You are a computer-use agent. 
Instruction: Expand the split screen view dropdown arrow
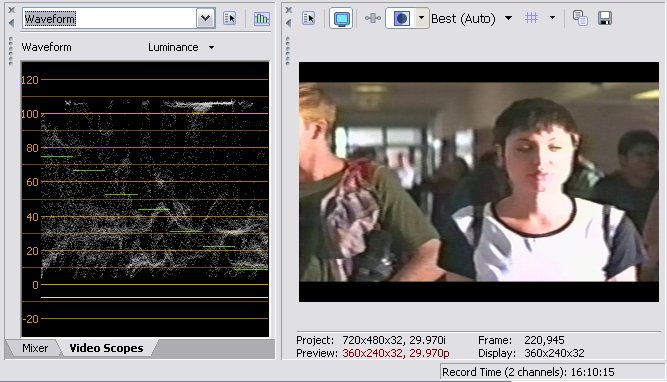(x=422, y=18)
